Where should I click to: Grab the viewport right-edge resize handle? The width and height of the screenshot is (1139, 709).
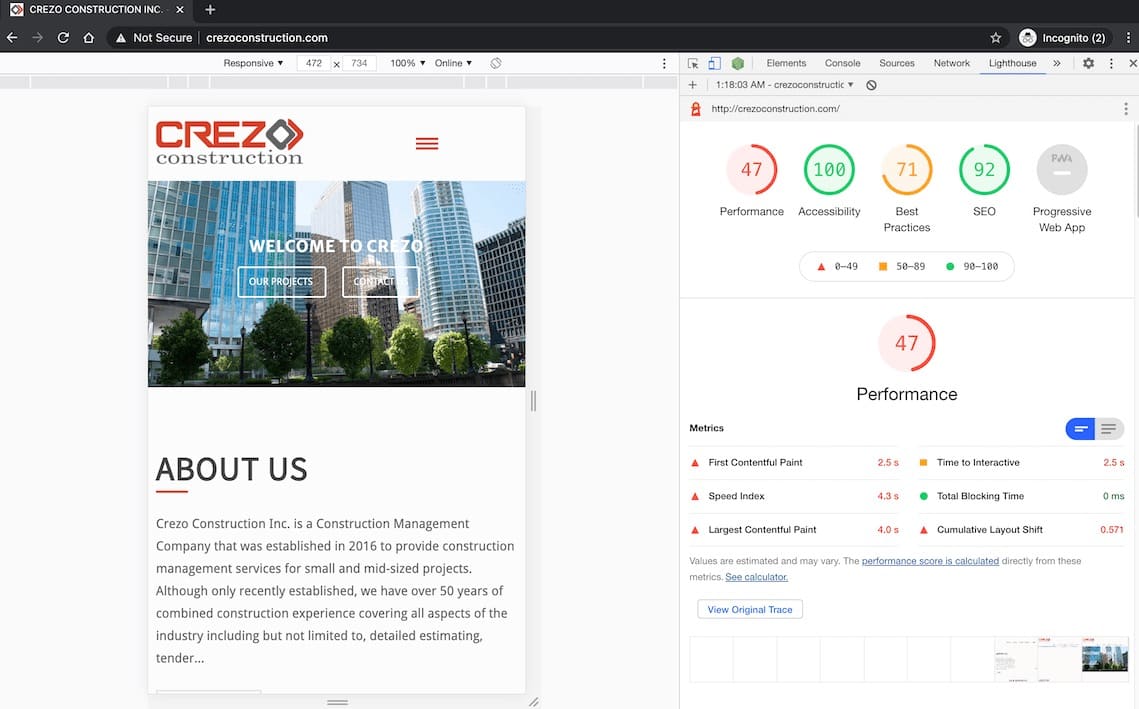click(x=533, y=400)
